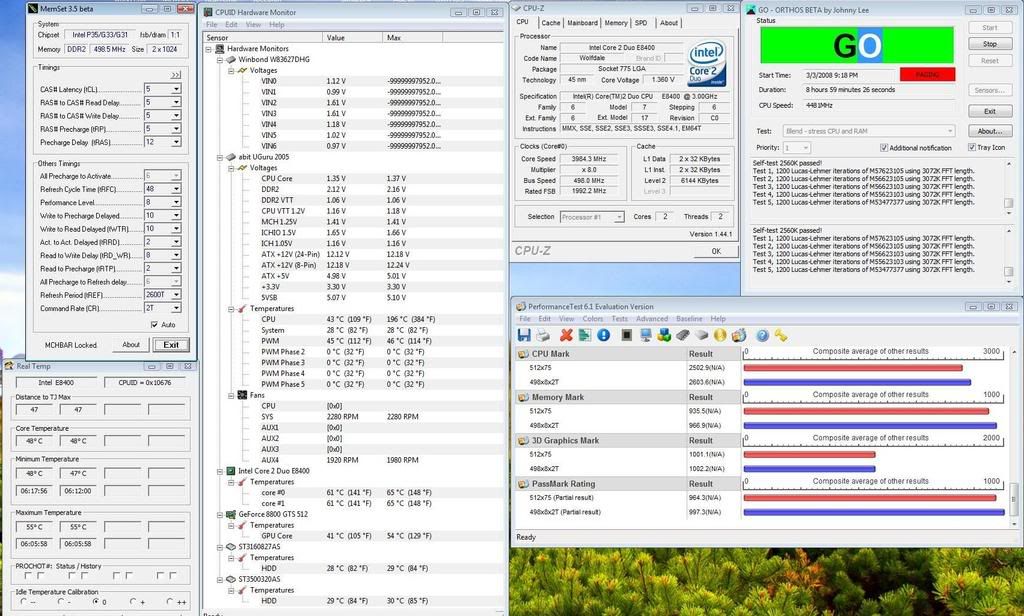The width and height of the screenshot is (1024, 616).
Task: Click the blue exclamation info icon in PerformanceTest
Action: tap(603, 335)
